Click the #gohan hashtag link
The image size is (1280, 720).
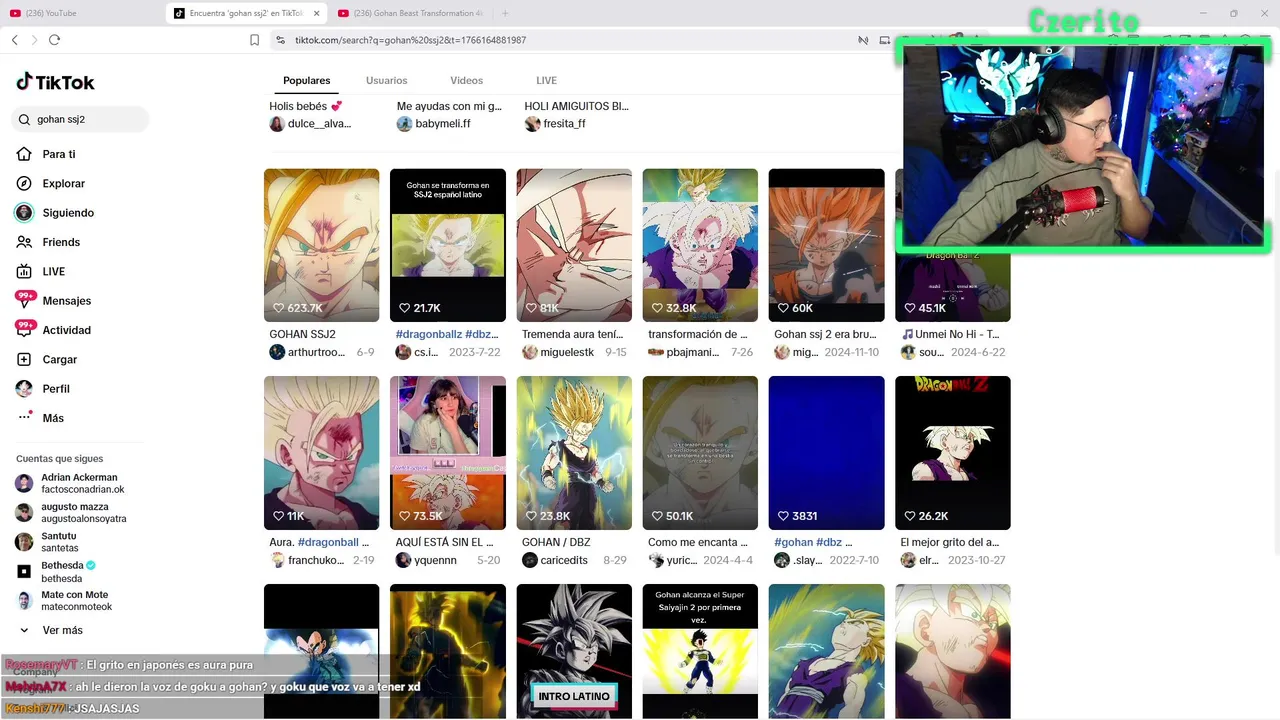pos(794,542)
